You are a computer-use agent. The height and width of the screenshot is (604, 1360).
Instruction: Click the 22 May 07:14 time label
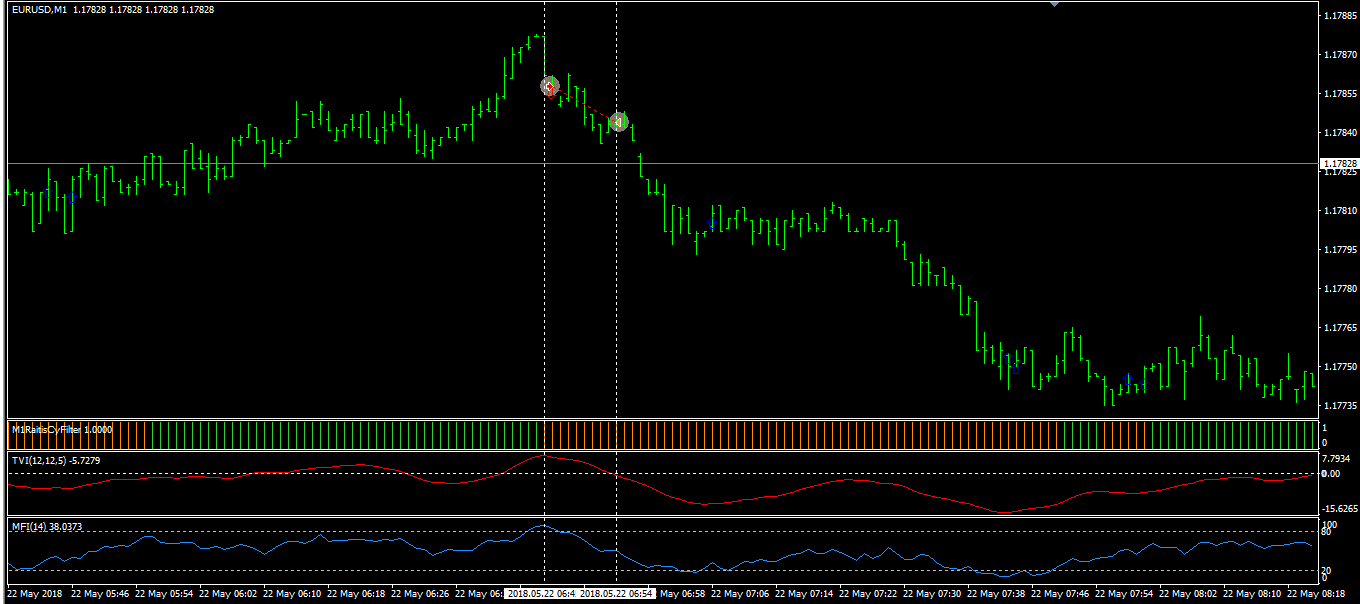[803, 594]
